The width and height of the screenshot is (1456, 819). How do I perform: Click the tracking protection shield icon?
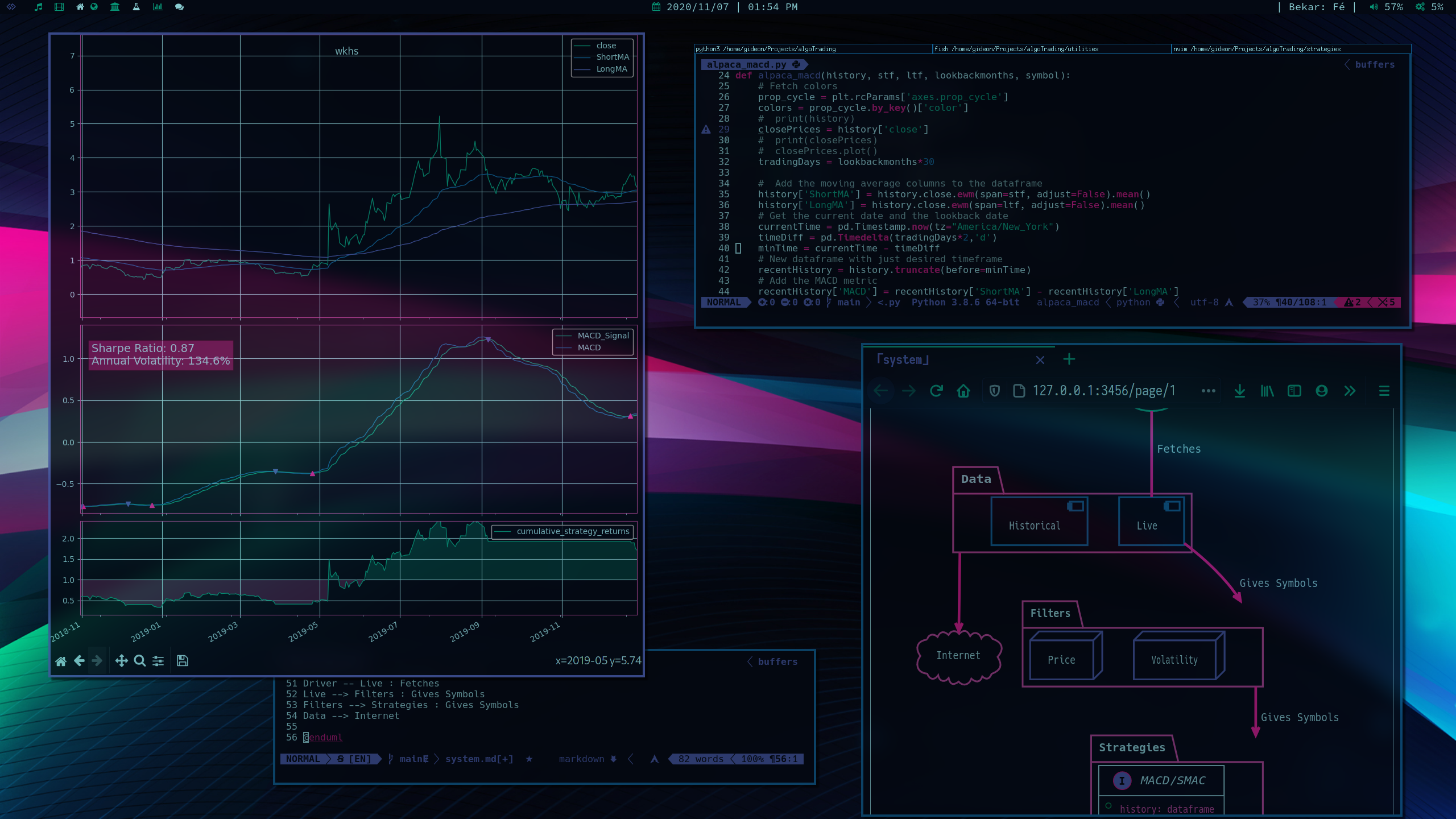click(995, 391)
